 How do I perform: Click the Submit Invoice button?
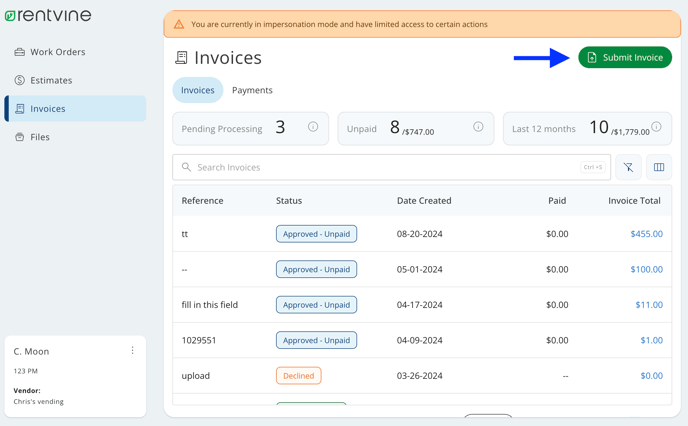625,57
